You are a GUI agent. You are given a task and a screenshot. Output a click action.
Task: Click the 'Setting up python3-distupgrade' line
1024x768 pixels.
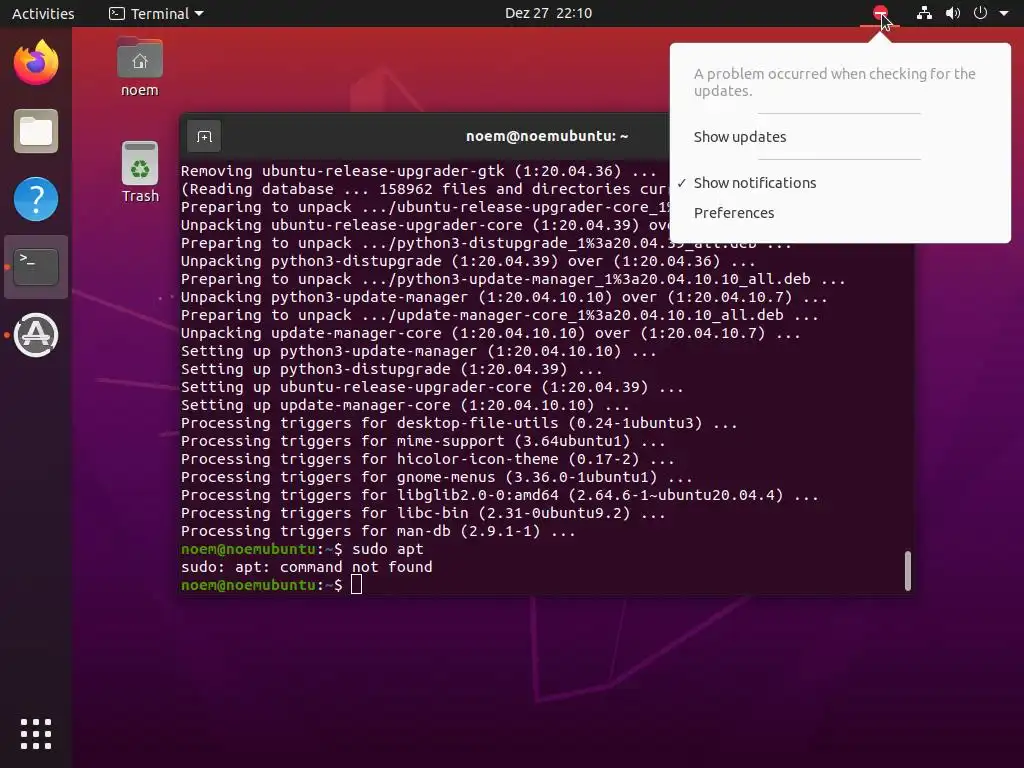coord(391,369)
